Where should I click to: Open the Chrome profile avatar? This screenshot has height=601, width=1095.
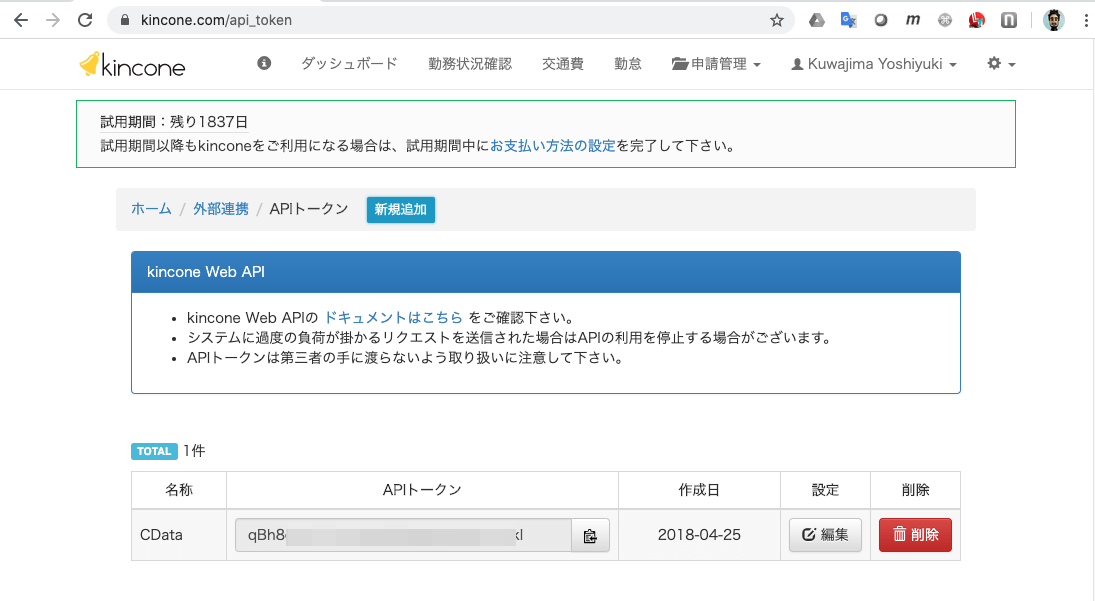pos(1054,20)
